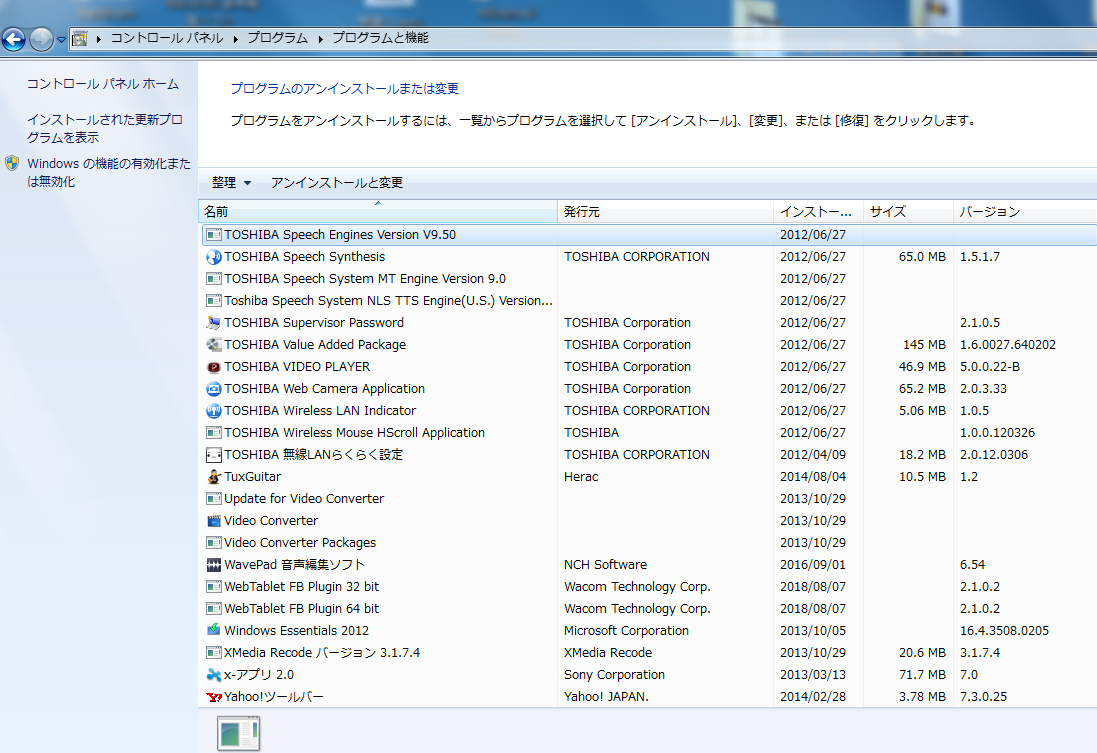Open インストールされた更新プログラムを表示 link
1097x753 pixels.
(x=104, y=128)
